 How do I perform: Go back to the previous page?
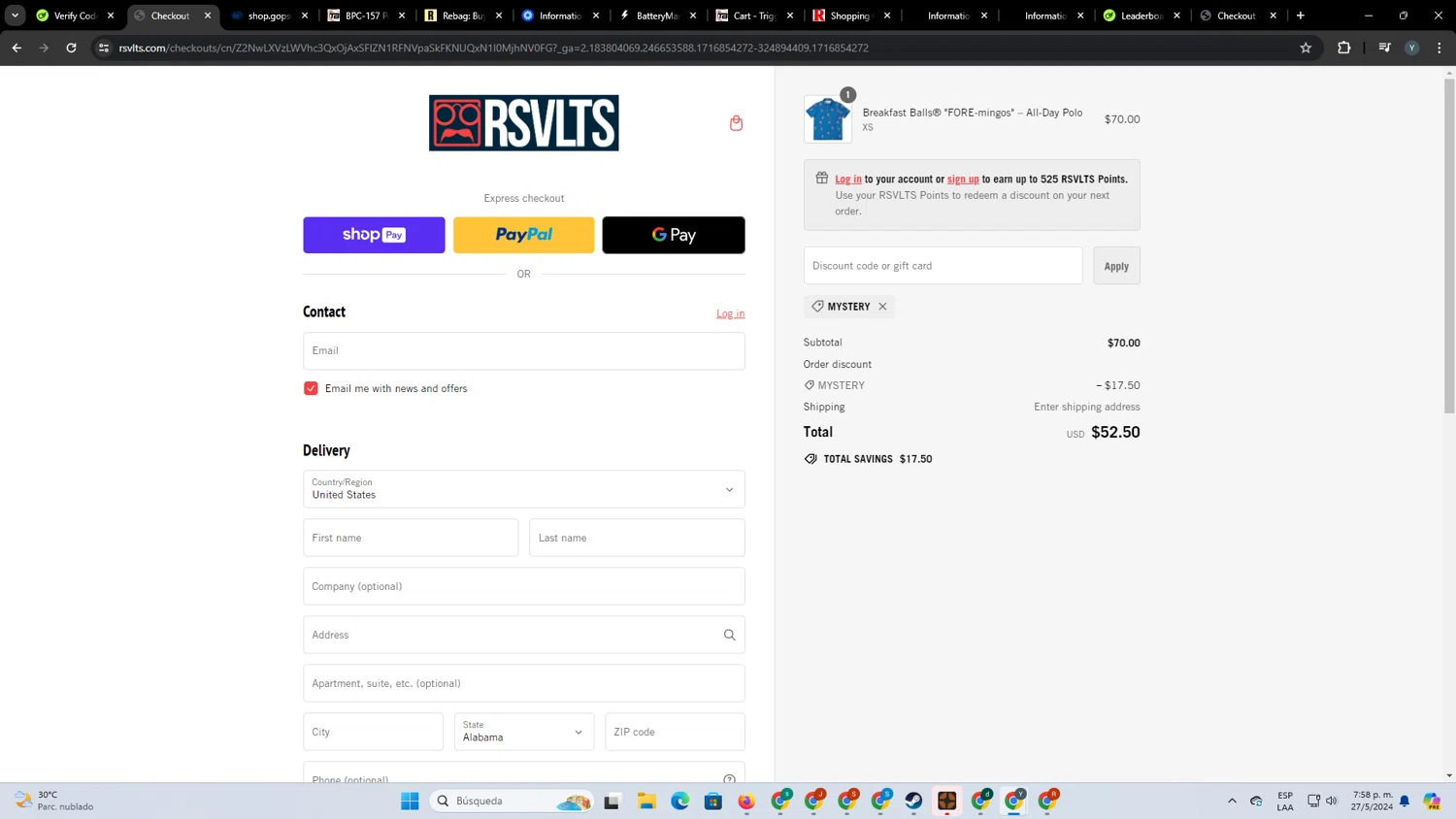[x=17, y=48]
